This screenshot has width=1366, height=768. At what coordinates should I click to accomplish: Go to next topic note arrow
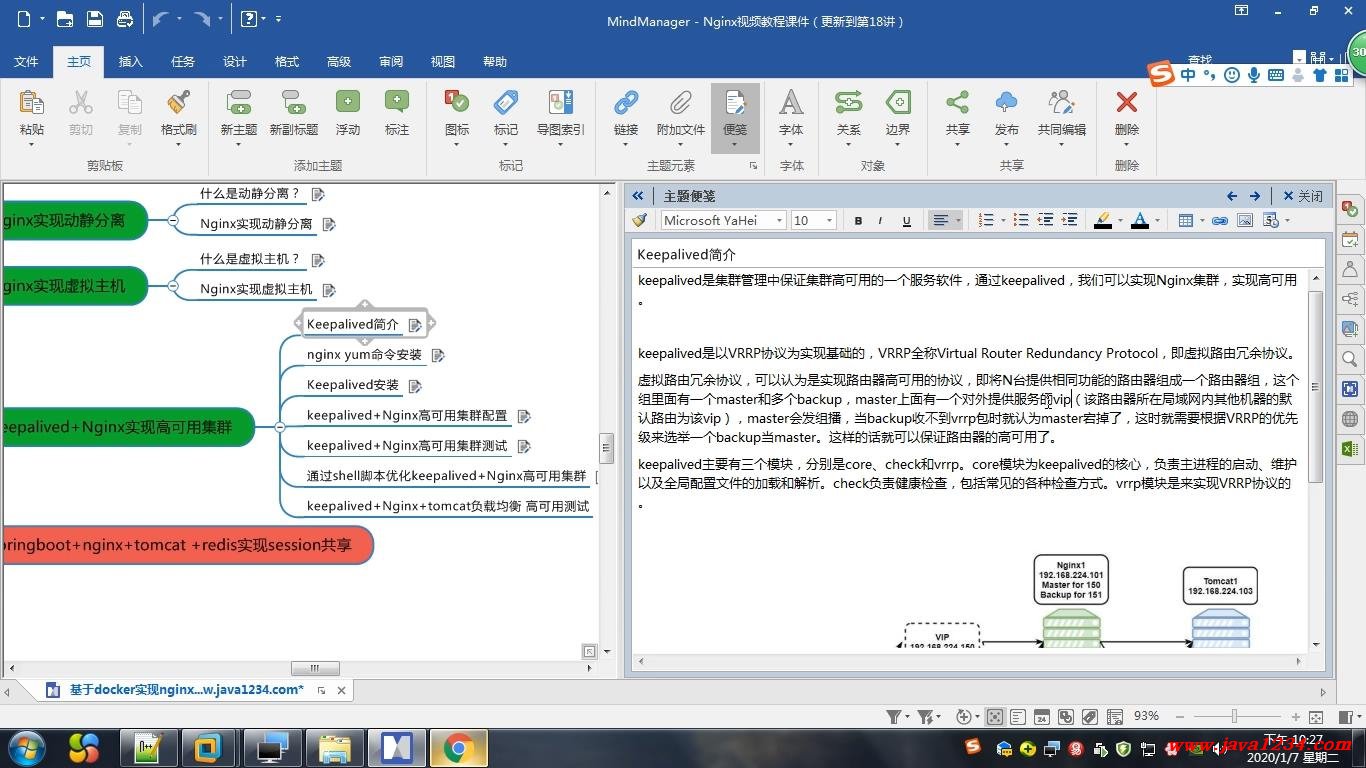click(x=1254, y=196)
